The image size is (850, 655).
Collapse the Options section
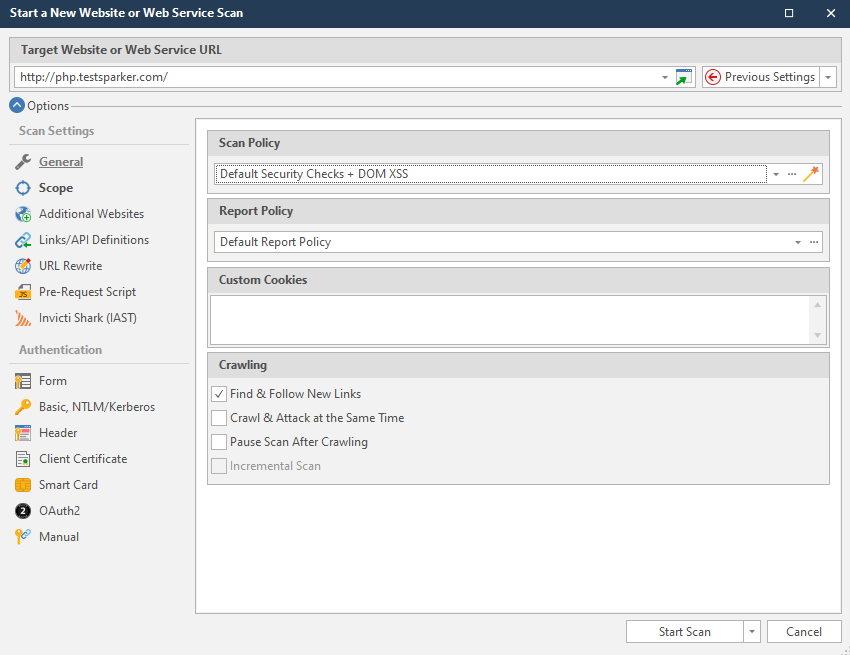[16, 105]
